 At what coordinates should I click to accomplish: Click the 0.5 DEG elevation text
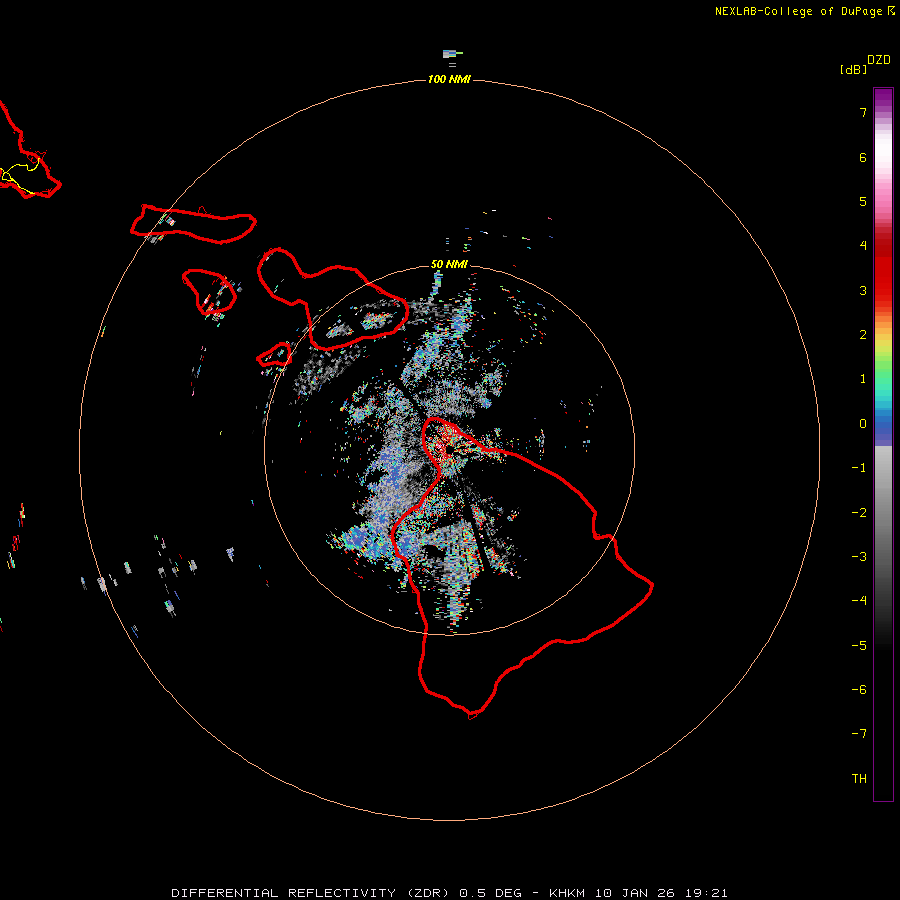coord(491,893)
